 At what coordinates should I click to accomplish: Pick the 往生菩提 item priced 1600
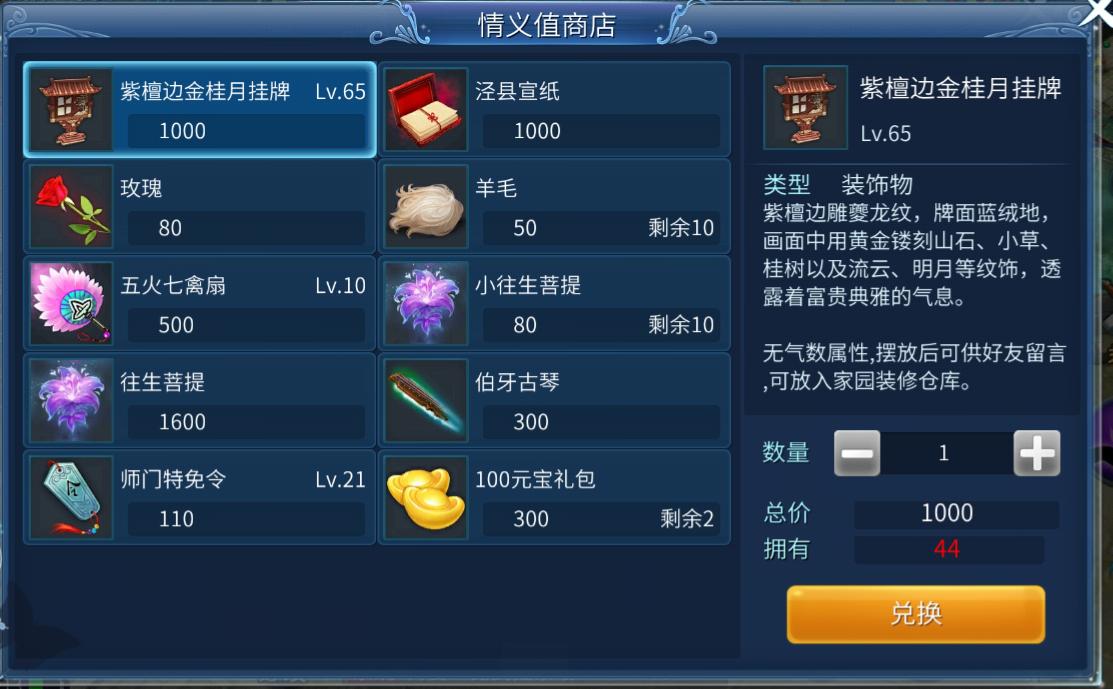(199, 400)
